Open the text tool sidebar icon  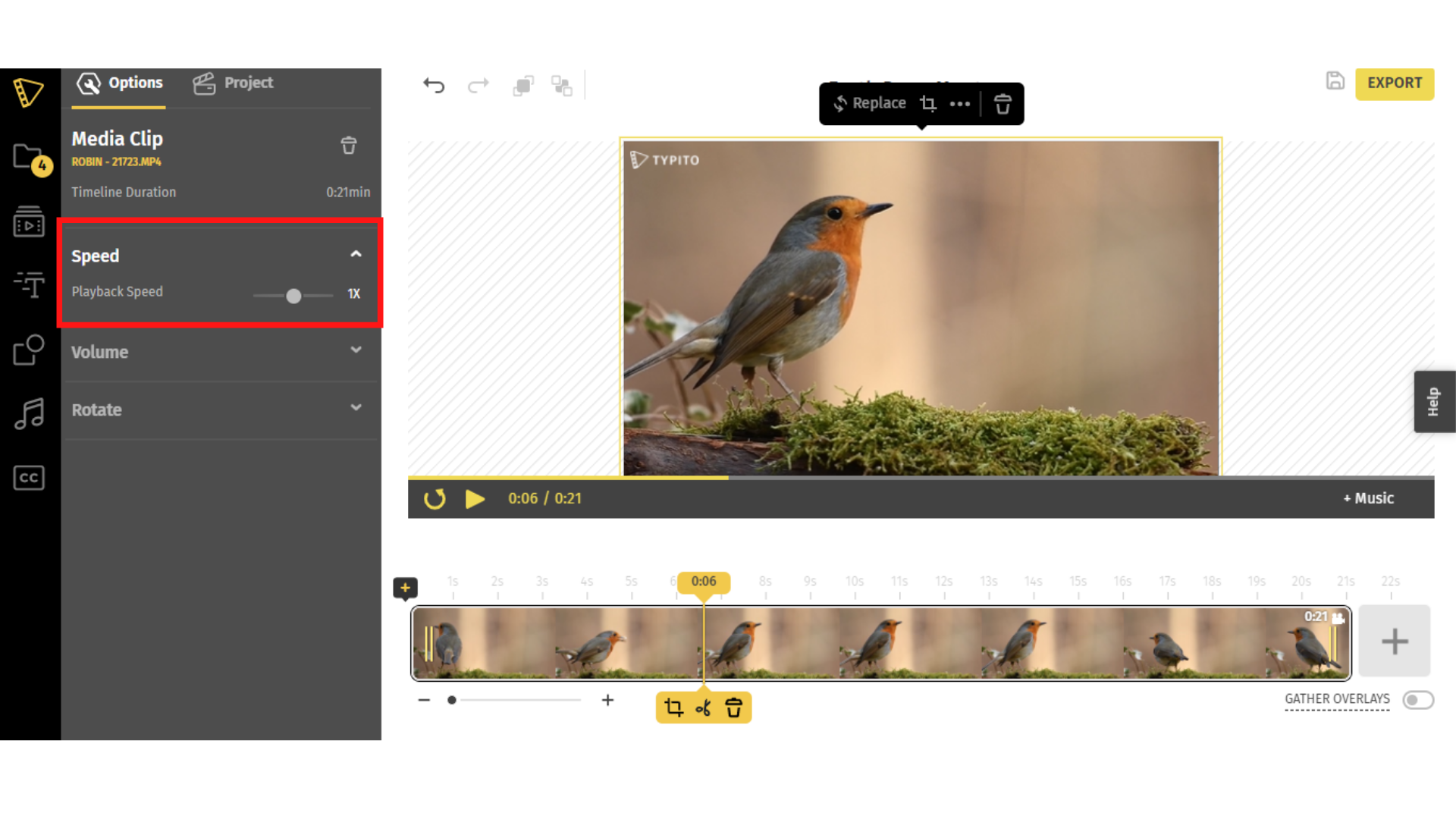(x=29, y=284)
